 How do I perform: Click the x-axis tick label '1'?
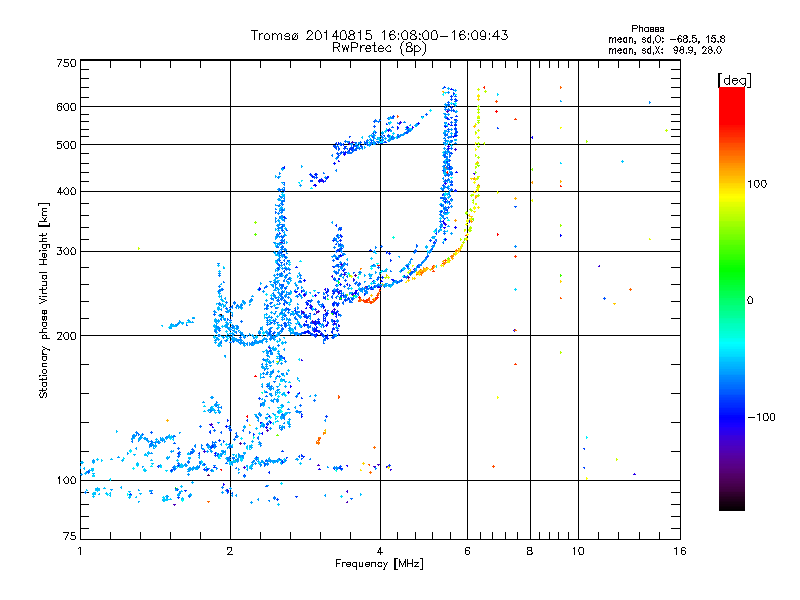click(80, 551)
